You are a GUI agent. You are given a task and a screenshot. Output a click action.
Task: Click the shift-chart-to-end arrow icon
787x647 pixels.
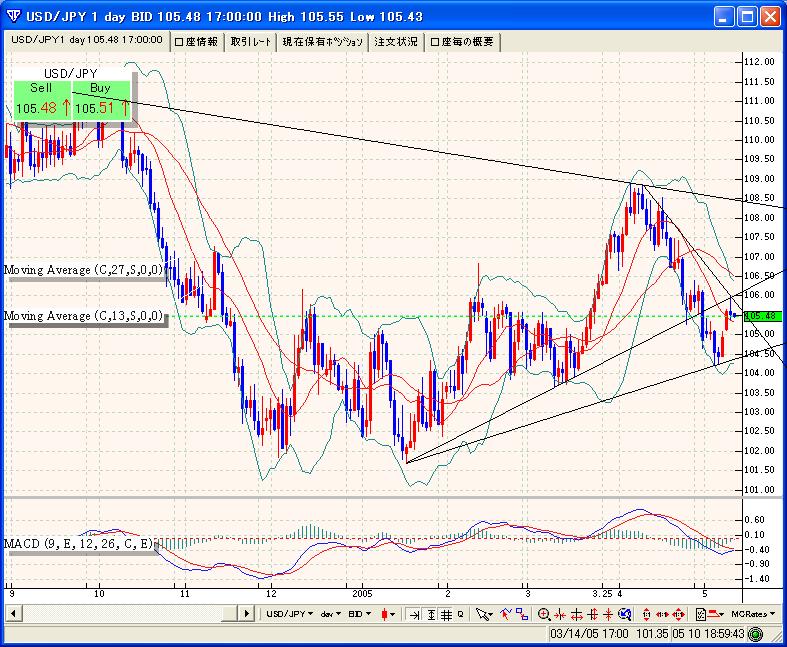click(413, 613)
